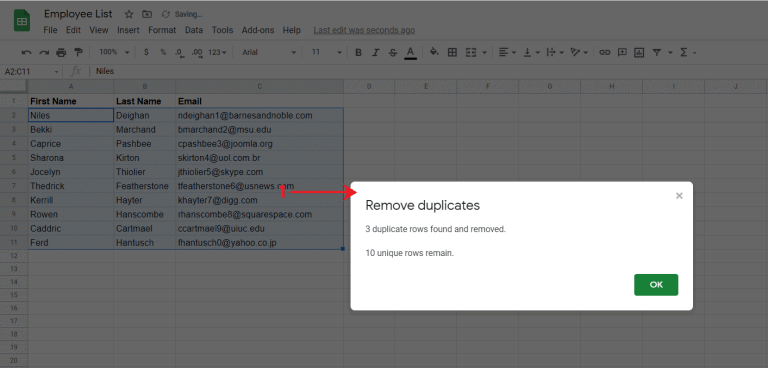Open text rotation dropdown
The image size is (768, 368).
click(579, 52)
